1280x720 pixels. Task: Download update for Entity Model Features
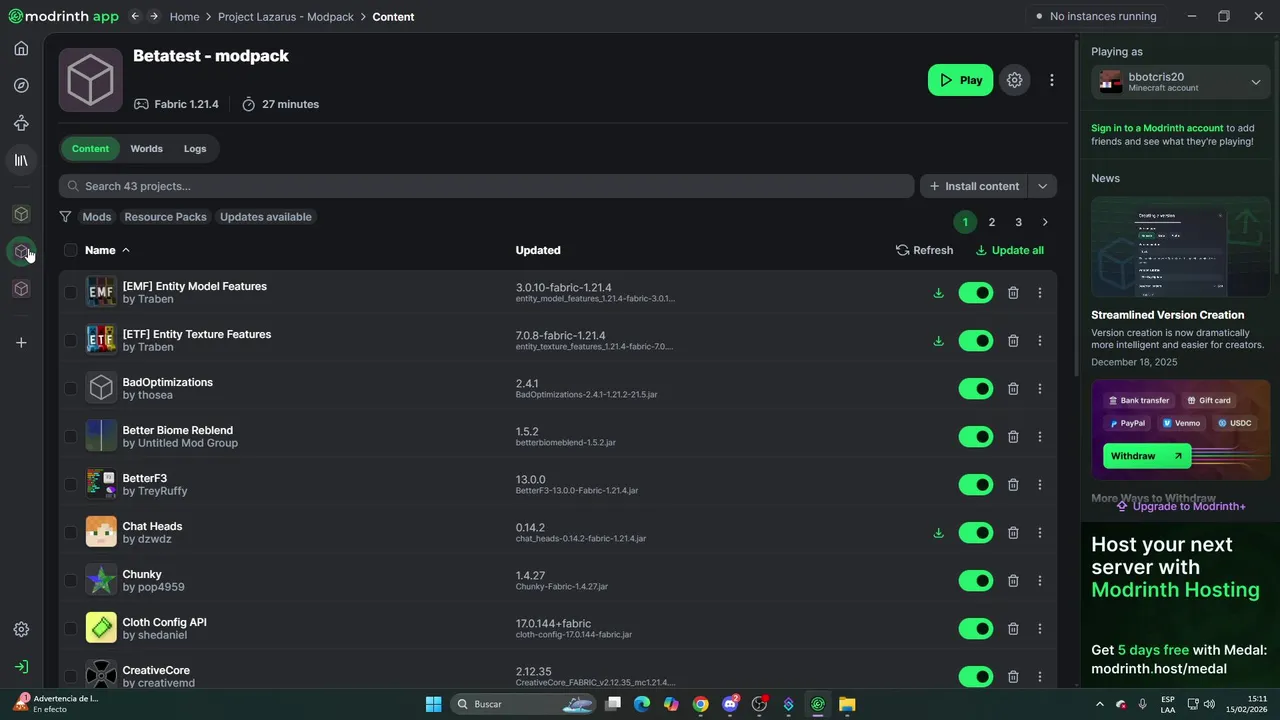(x=938, y=293)
